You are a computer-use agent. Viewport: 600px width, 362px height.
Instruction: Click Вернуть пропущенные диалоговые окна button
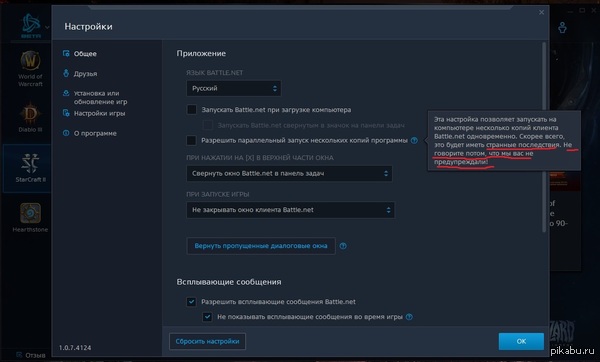(x=261, y=246)
